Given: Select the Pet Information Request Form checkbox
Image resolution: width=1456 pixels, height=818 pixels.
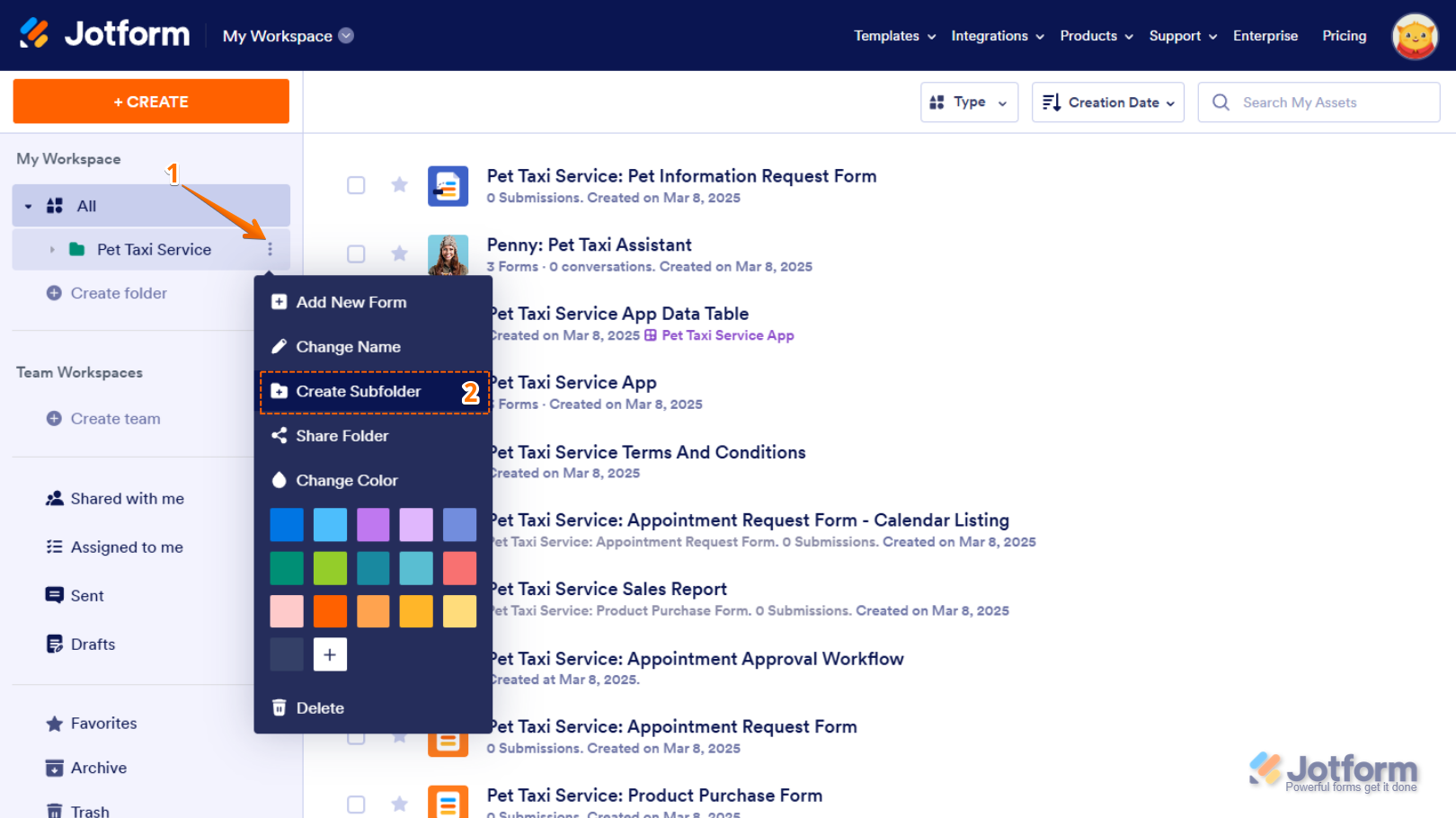Looking at the screenshot, I should point(356,185).
